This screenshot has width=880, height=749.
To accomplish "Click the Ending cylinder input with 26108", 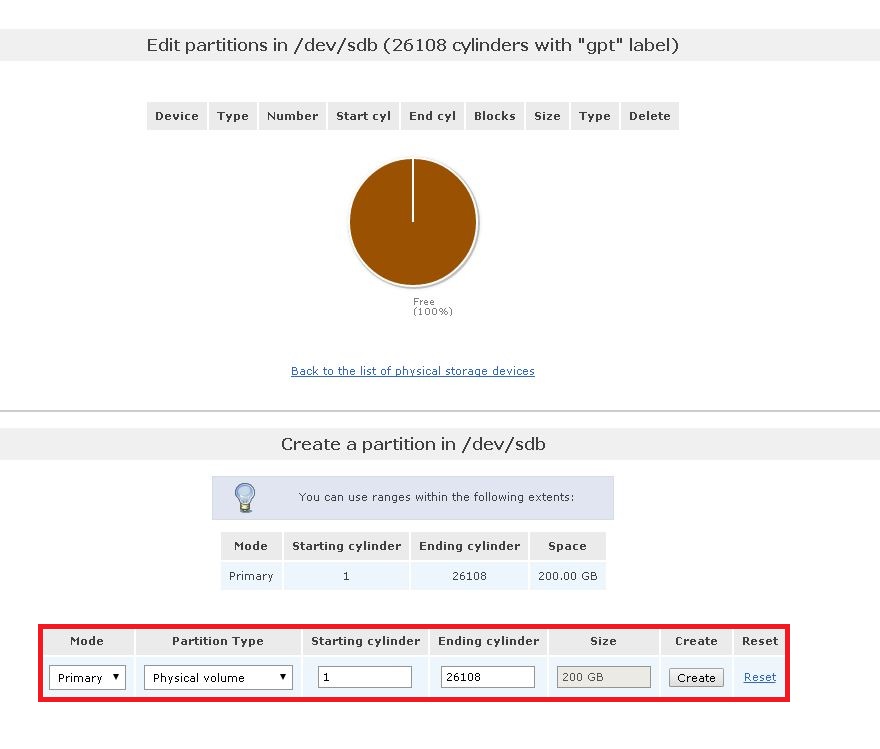I will pos(488,677).
